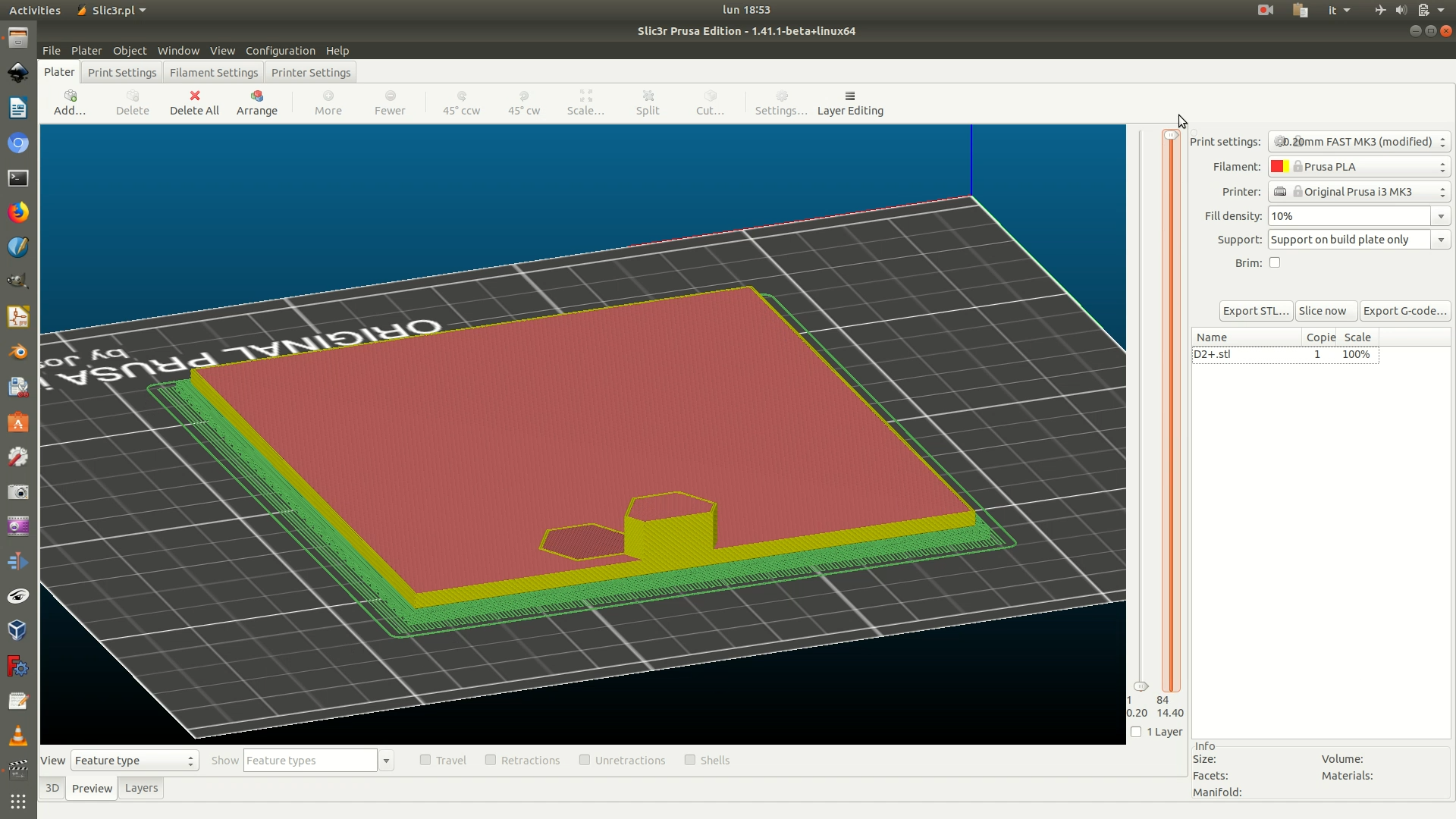The image size is (1456, 819).
Task: Switch to the Print Settings tab
Action: [122, 73]
